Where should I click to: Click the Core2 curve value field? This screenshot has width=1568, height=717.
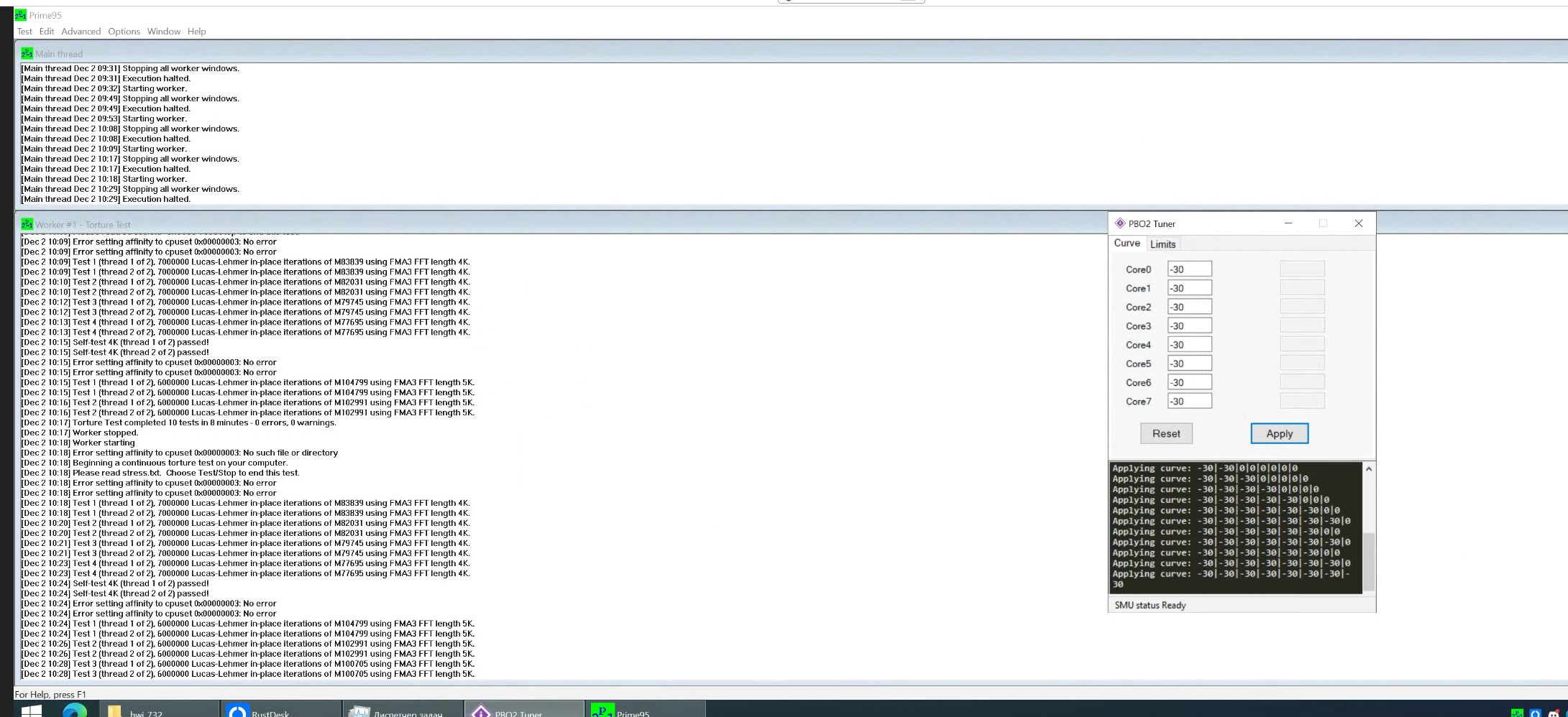(x=1189, y=307)
